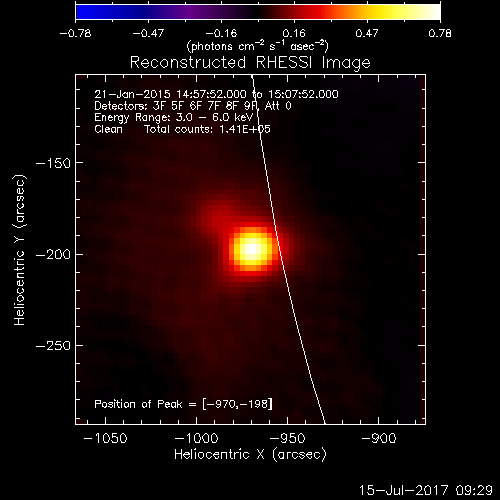Click the 'Position of Peak = [-970,-198]' text
This screenshot has width=500, height=500.
pyautogui.click(x=183, y=404)
